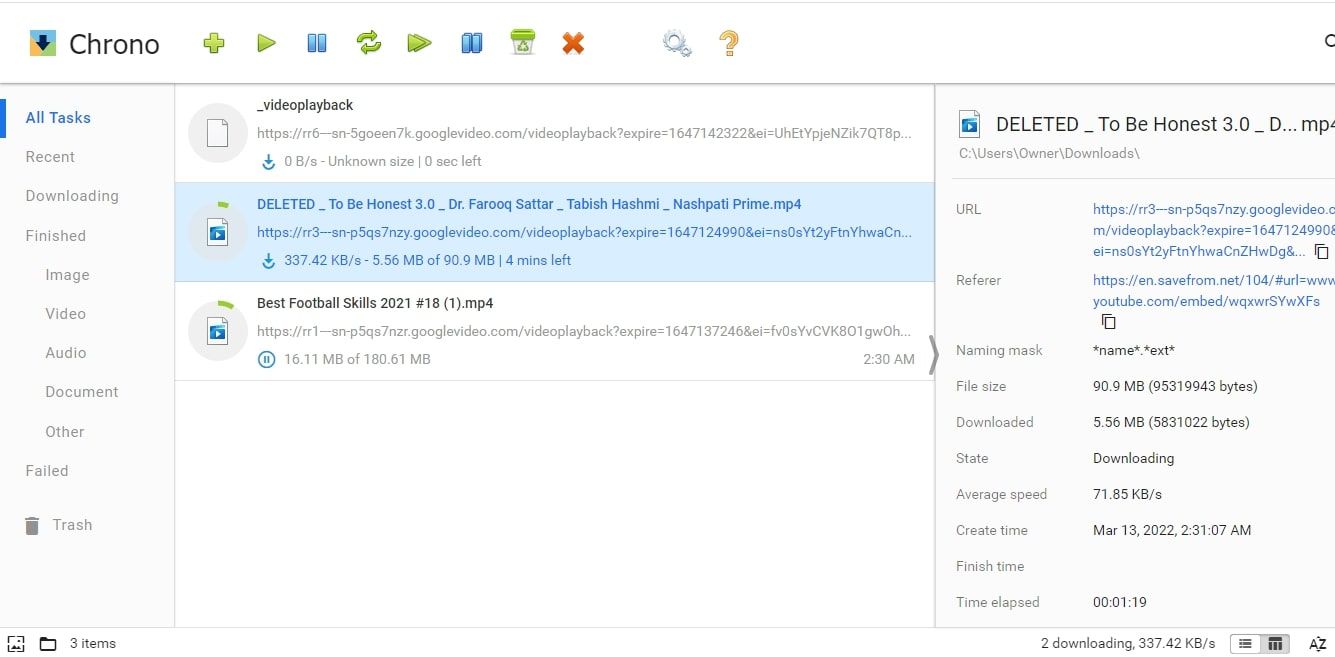
Task: Copy the Referer using its copy icon
Action: tap(1108, 322)
